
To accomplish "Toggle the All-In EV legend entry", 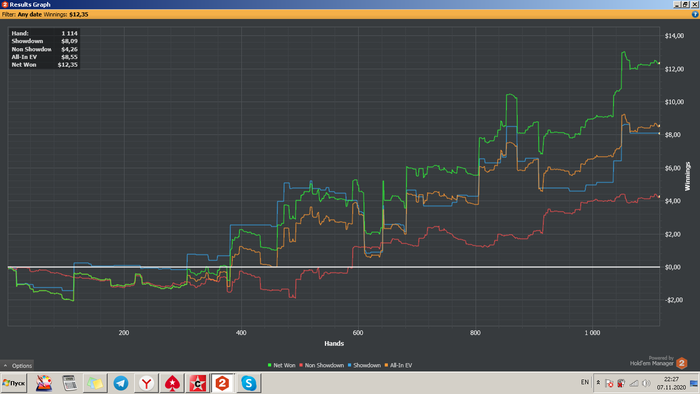I will coord(398,365).
